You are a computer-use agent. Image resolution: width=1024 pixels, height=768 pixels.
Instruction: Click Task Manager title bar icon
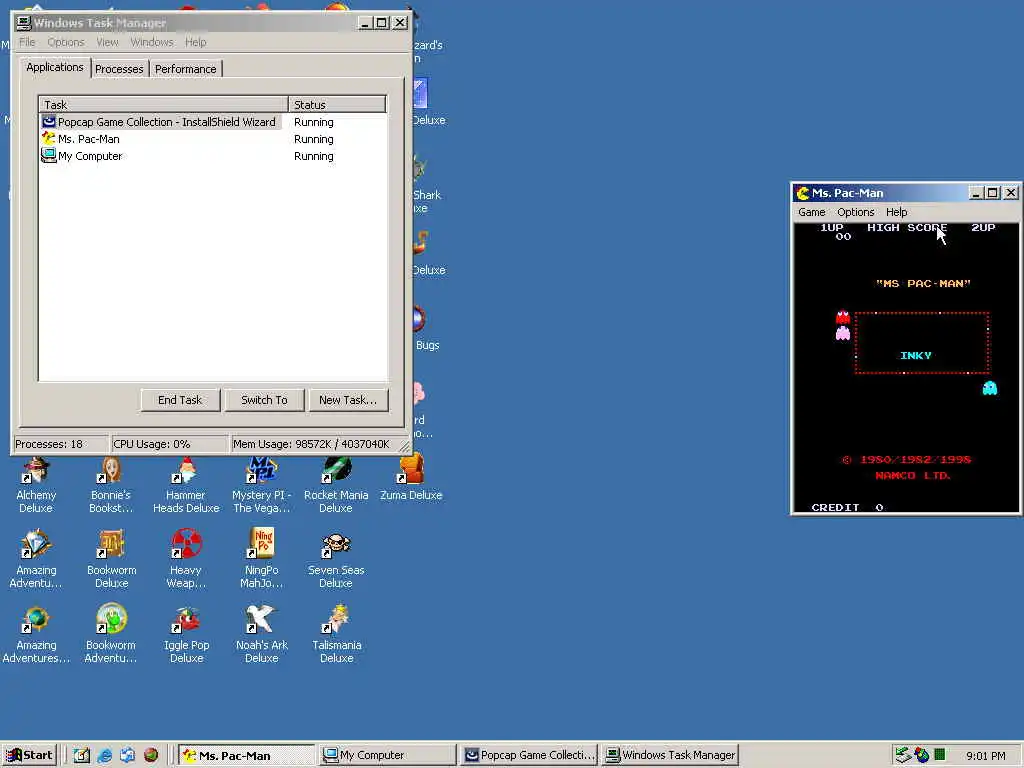coord(24,23)
